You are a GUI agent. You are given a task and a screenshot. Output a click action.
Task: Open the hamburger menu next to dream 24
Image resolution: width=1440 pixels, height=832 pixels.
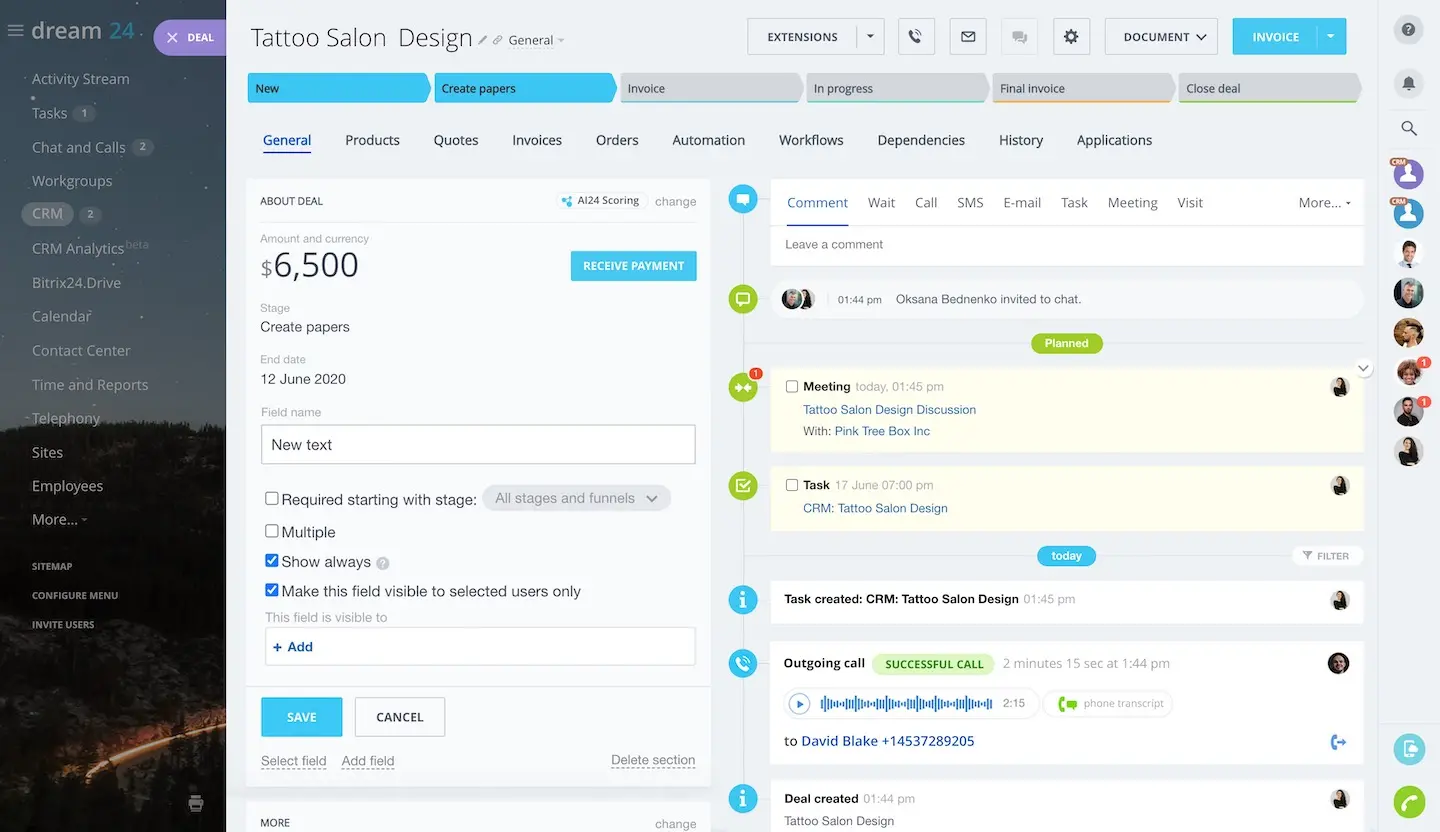15,31
